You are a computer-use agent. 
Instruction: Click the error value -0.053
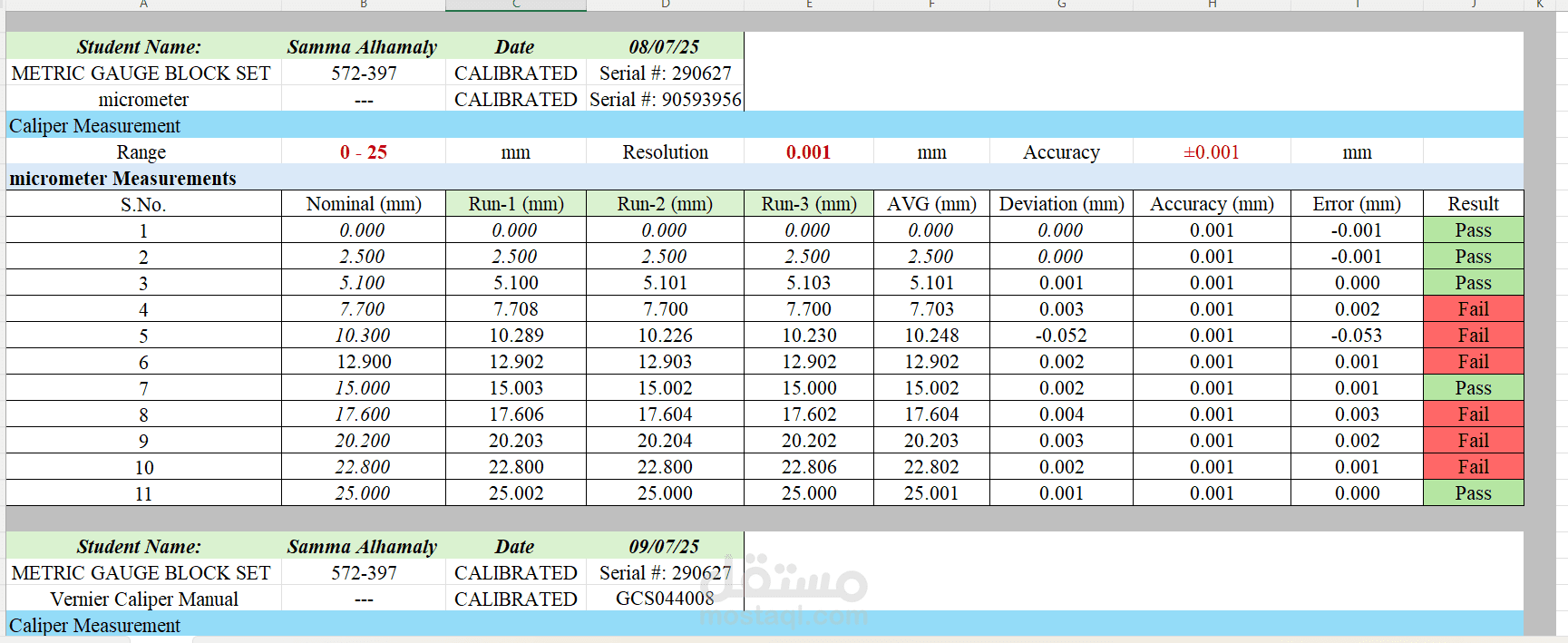(1357, 336)
